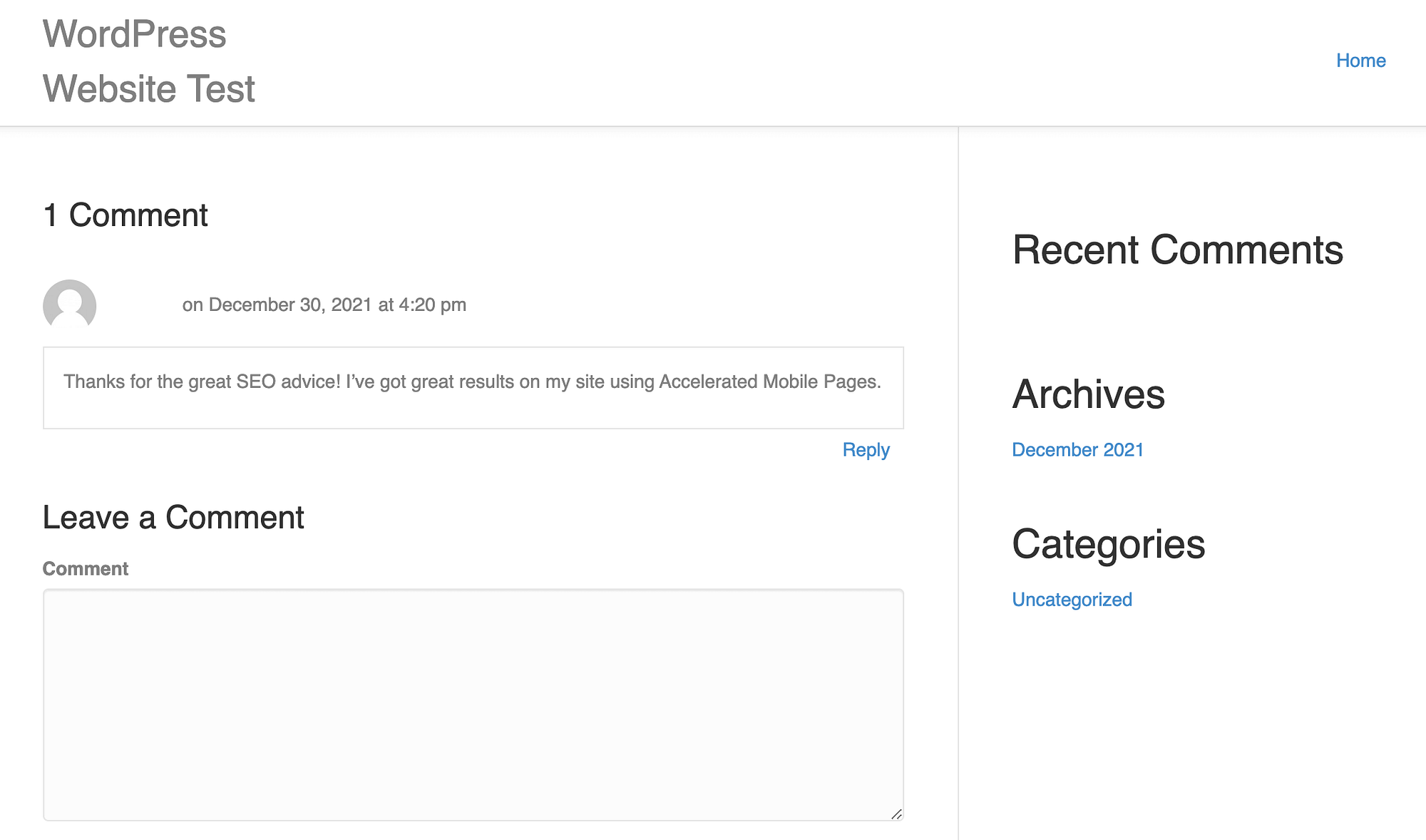Viewport: 1426px width, 840px height.
Task: Click the word Thanks starting the comment
Action: pos(94,382)
